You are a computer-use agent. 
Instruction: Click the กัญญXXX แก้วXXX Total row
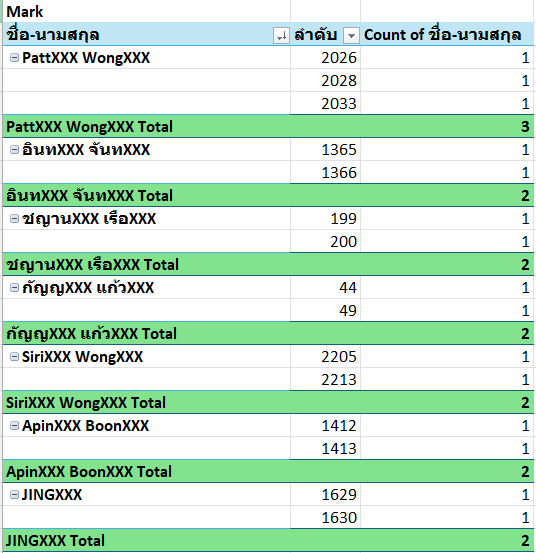point(268,334)
